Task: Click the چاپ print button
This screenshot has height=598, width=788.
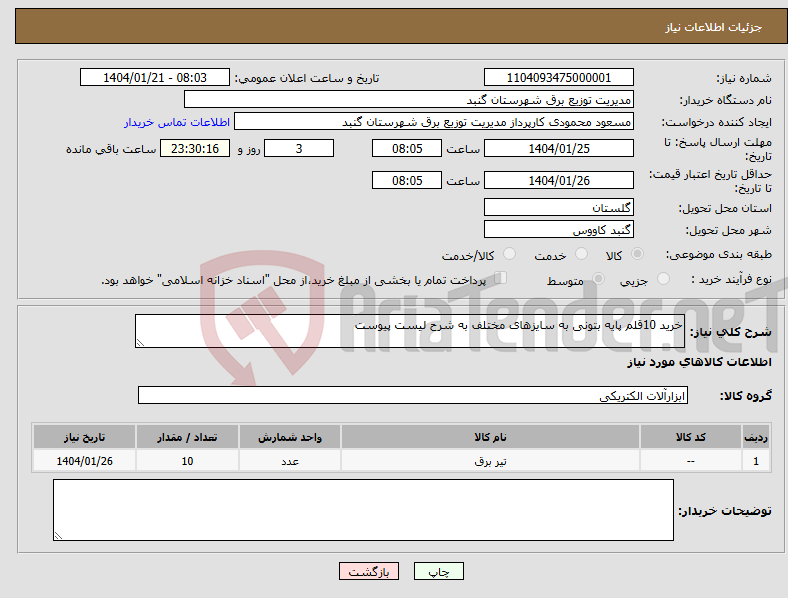Action: (439, 571)
